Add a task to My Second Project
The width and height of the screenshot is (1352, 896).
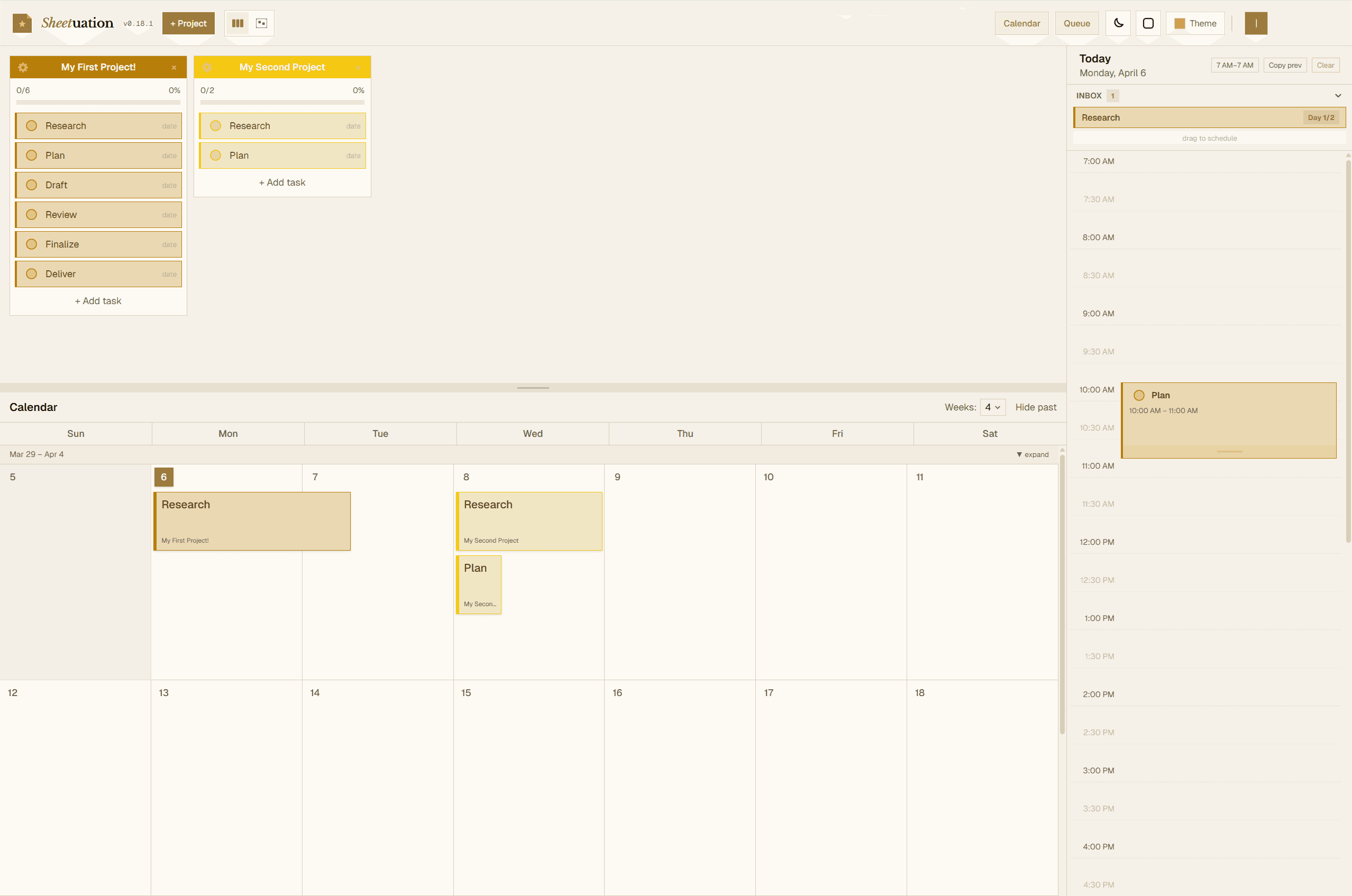point(282,182)
